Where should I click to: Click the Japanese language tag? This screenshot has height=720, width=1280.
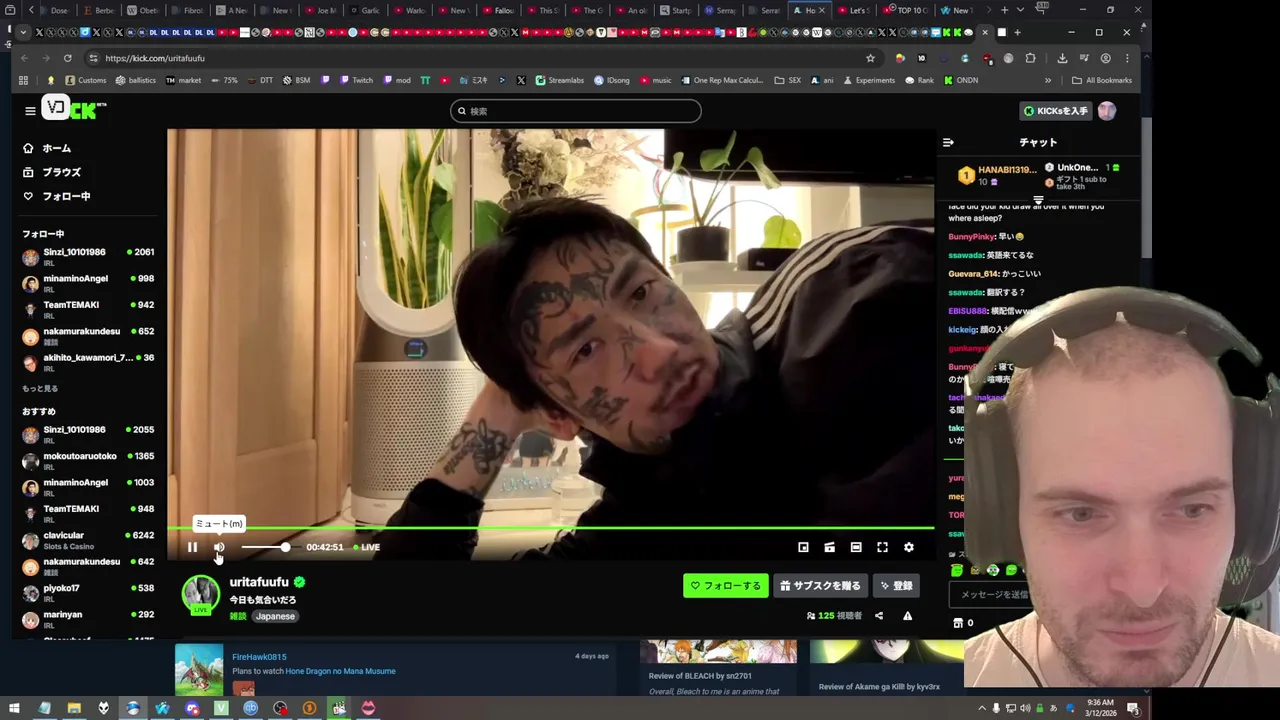pyautogui.click(x=275, y=616)
